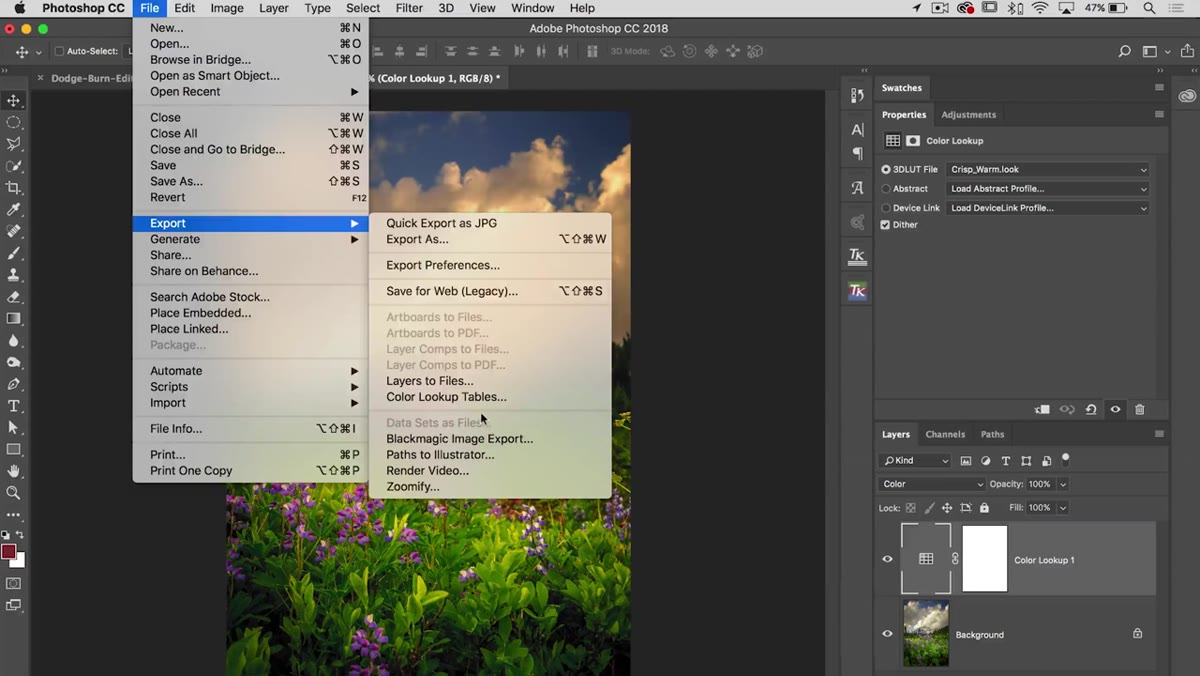The height and width of the screenshot is (676, 1200).
Task: Select the Move tool in toolbar
Action: pos(14,100)
